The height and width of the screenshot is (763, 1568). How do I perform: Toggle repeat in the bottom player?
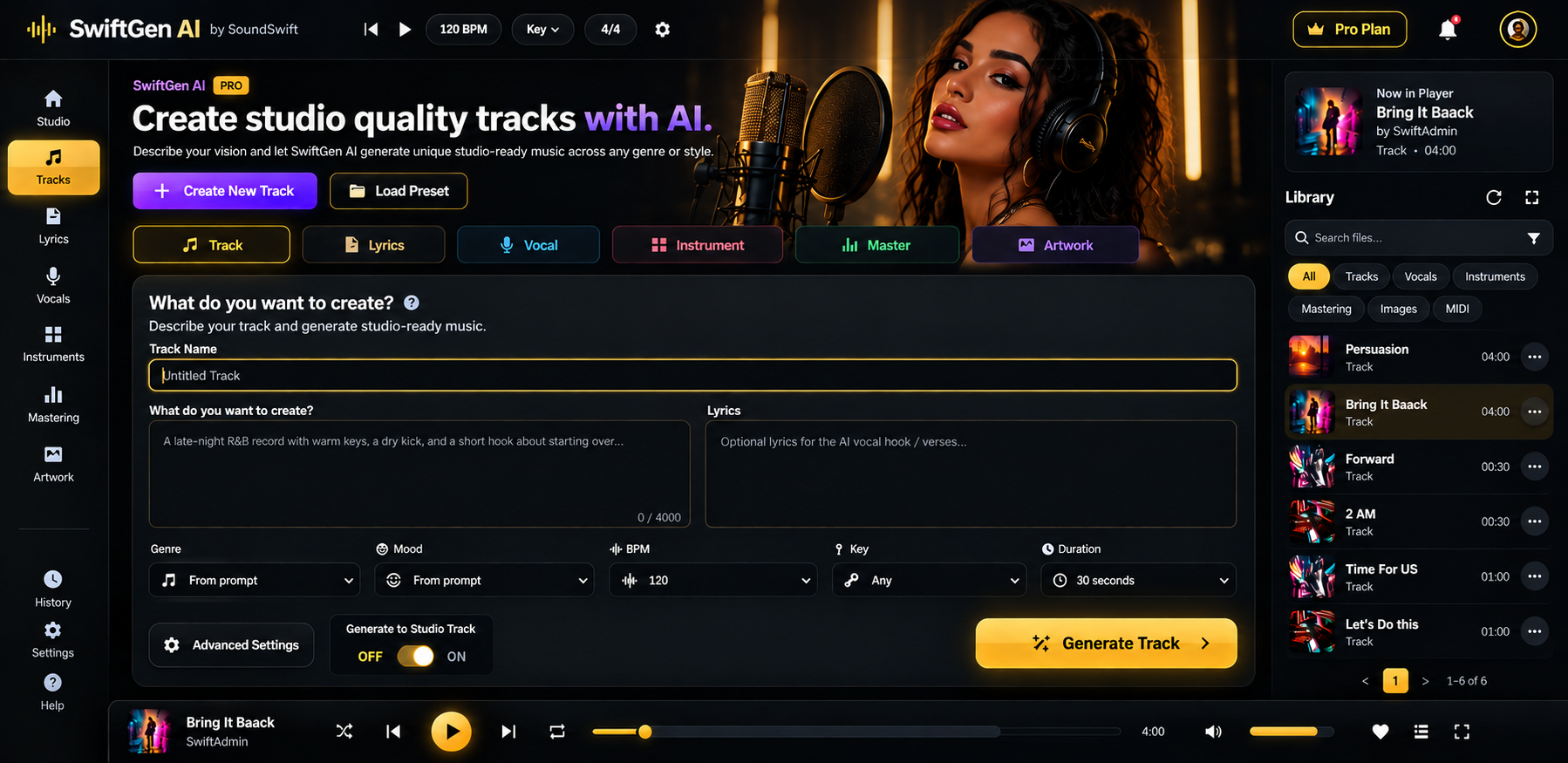point(557,732)
